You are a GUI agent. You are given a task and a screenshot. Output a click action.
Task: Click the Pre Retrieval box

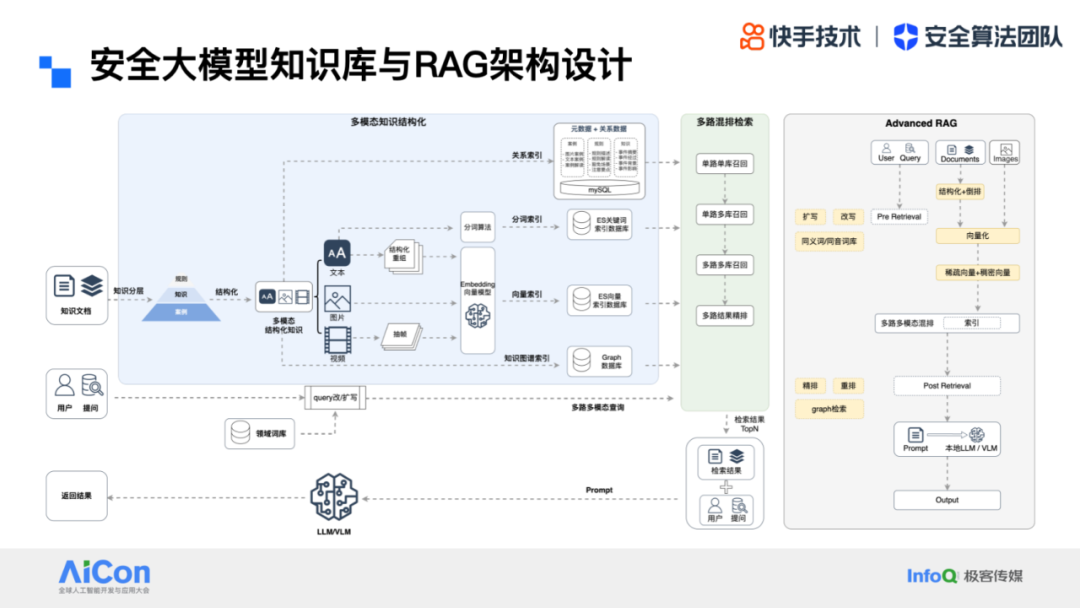(x=899, y=216)
